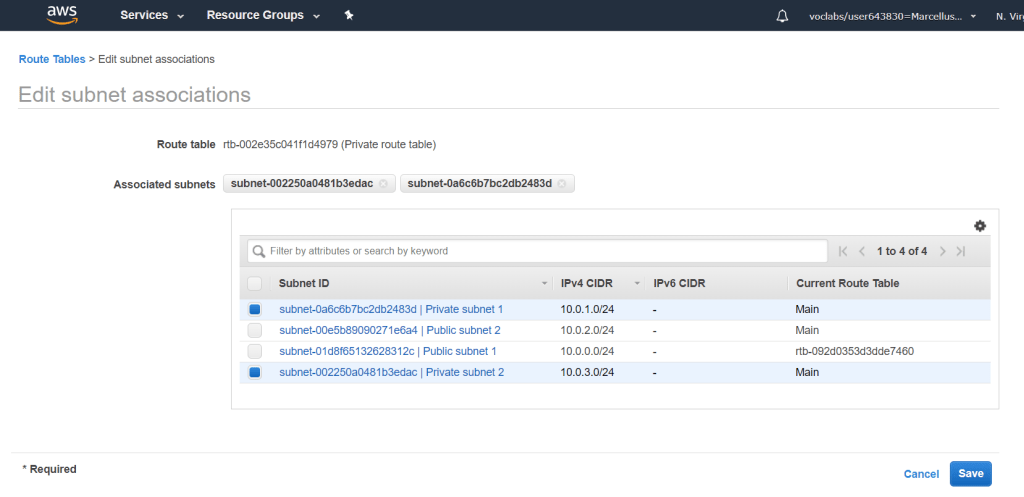Open the notifications bell
Image resolution: width=1024 pixels, height=497 pixels.
[782, 16]
